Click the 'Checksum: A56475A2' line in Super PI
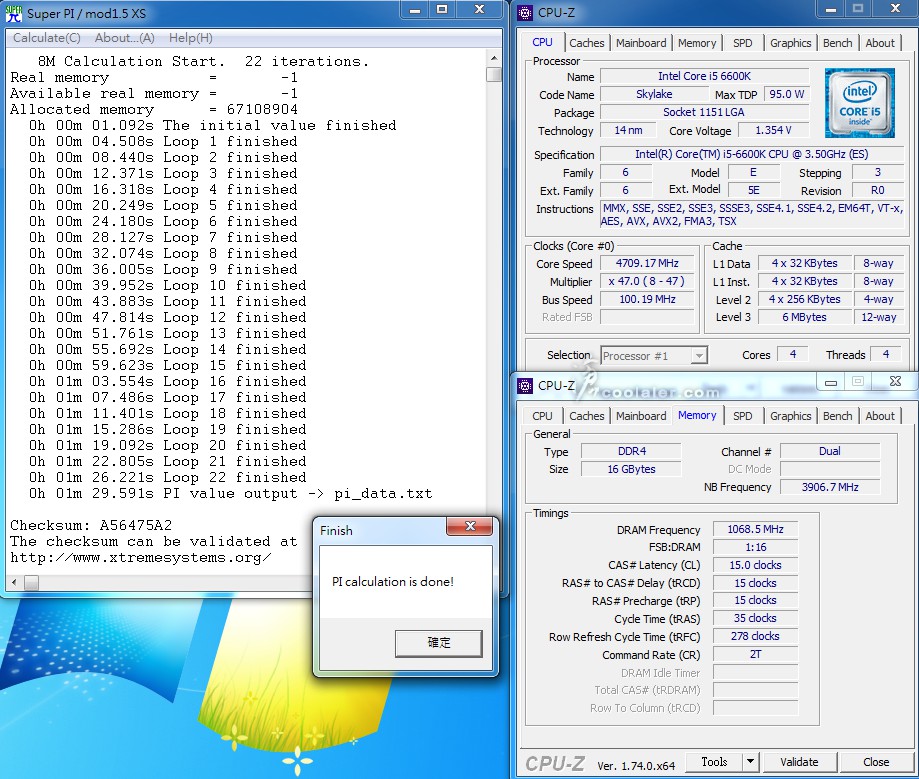This screenshot has width=919, height=779. tap(91, 525)
